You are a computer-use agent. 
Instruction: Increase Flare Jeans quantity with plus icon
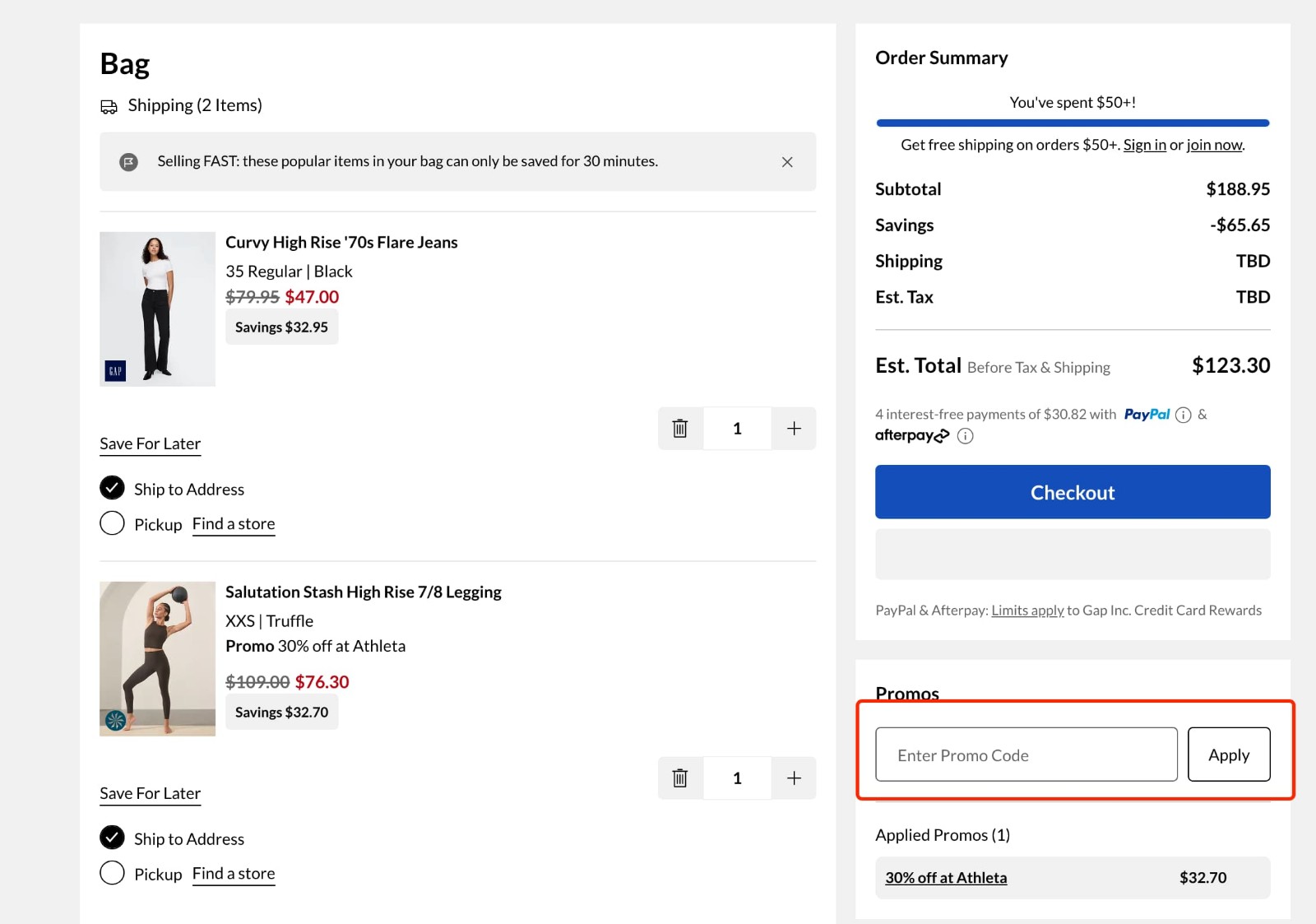point(794,429)
